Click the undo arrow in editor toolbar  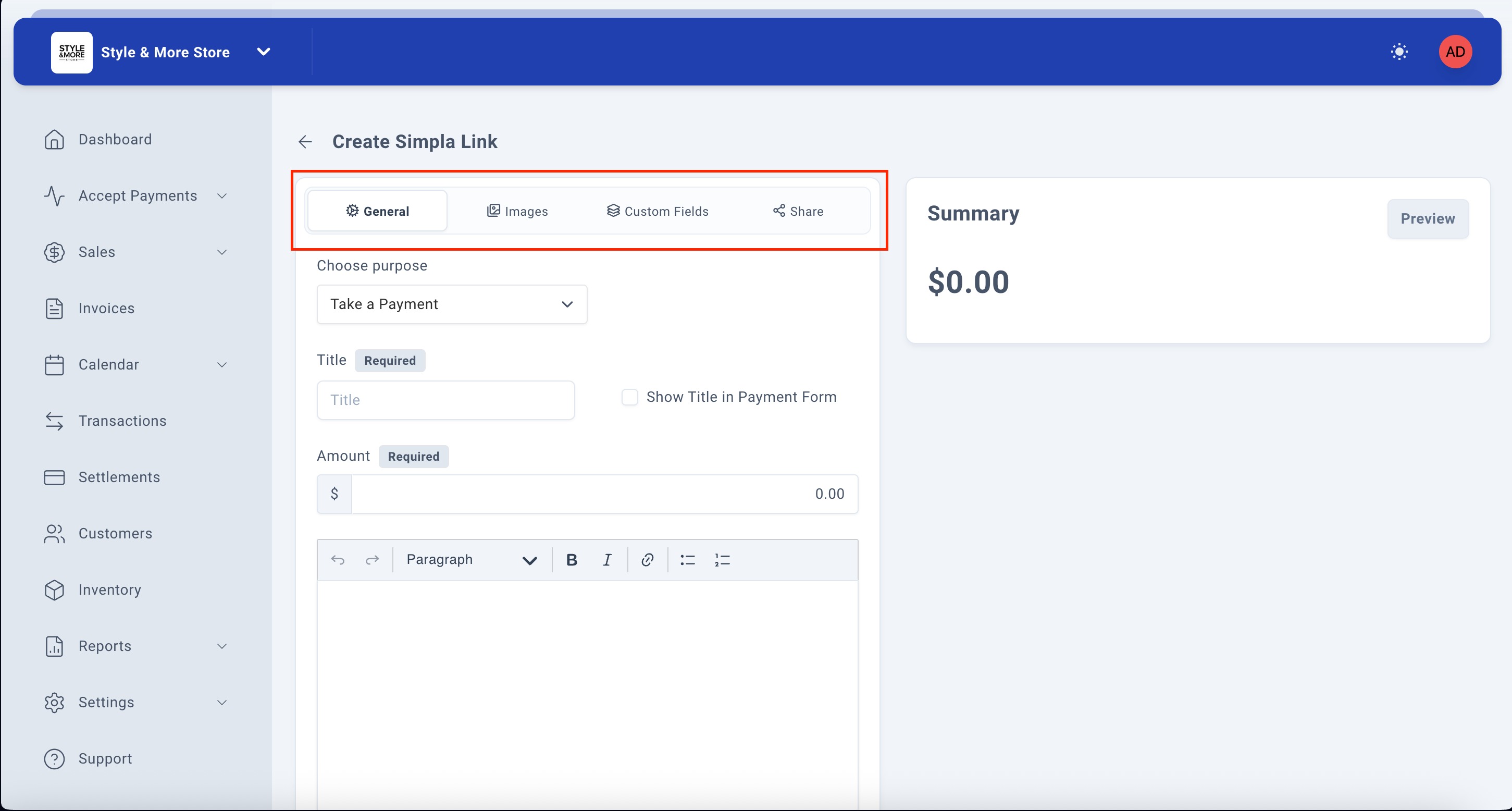pos(338,560)
